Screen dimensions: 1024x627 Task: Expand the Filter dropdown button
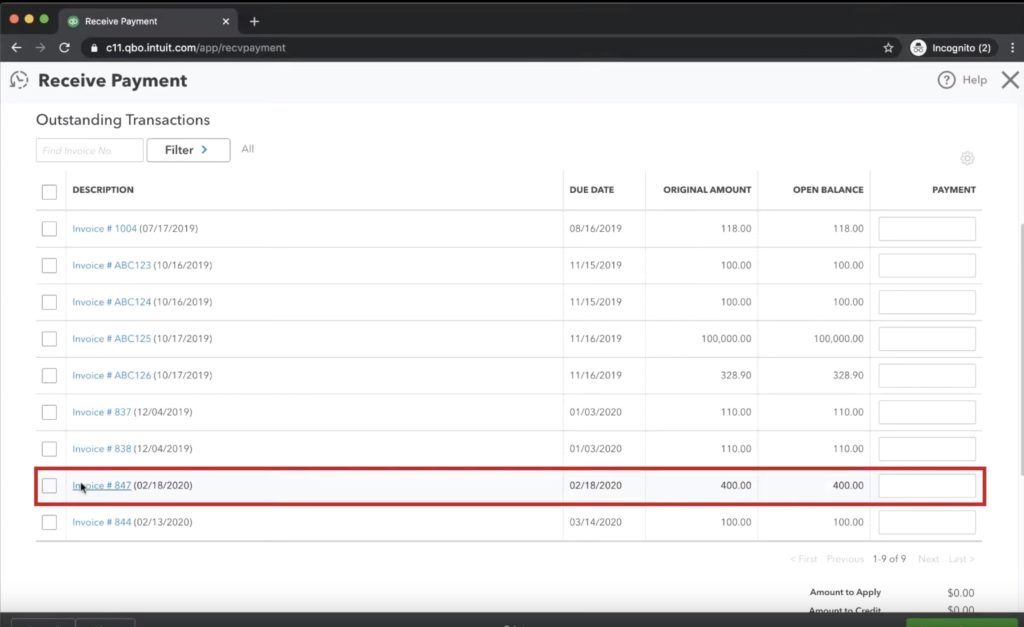(188, 150)
